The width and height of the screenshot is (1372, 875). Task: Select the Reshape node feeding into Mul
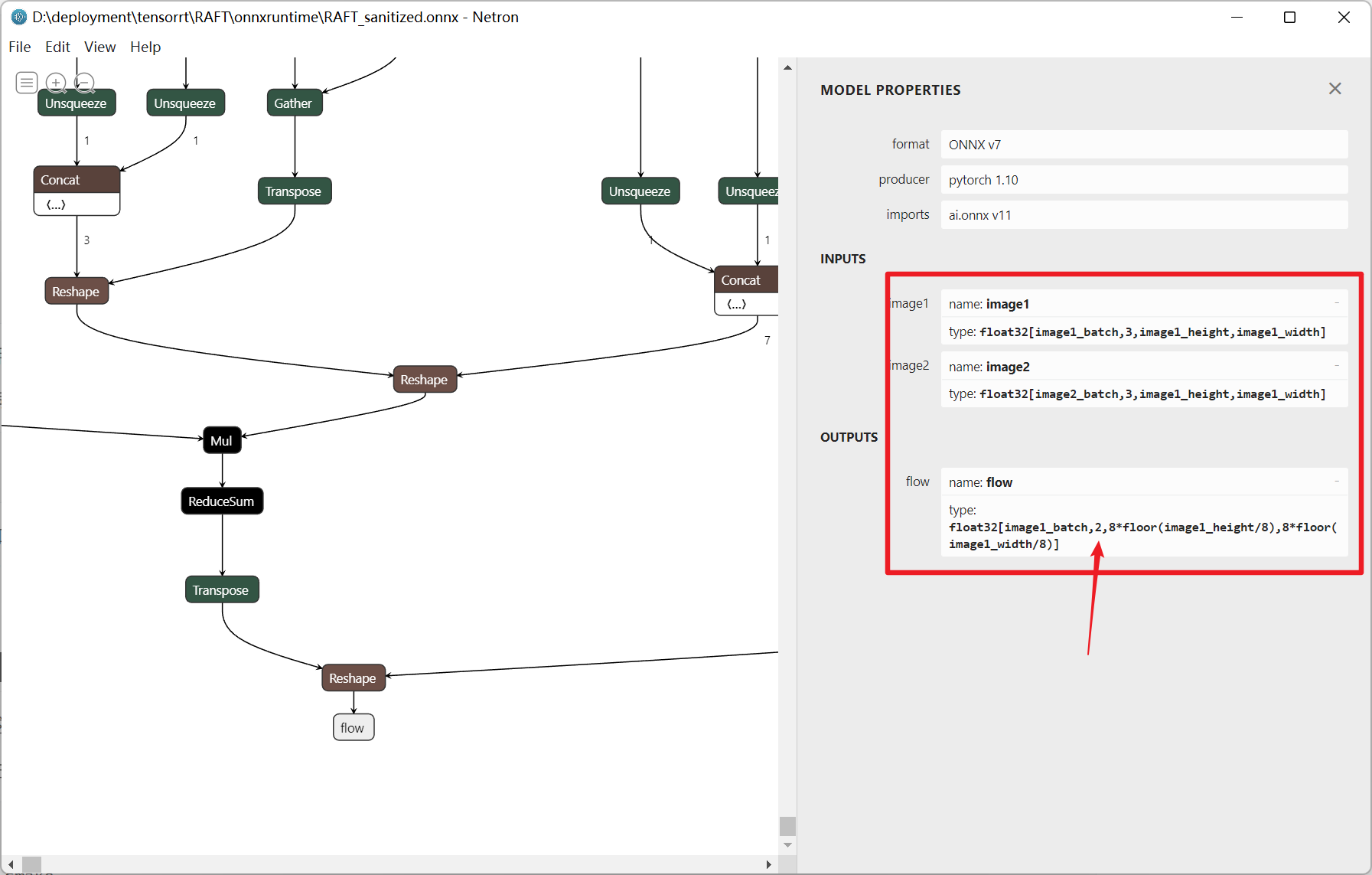425,379
